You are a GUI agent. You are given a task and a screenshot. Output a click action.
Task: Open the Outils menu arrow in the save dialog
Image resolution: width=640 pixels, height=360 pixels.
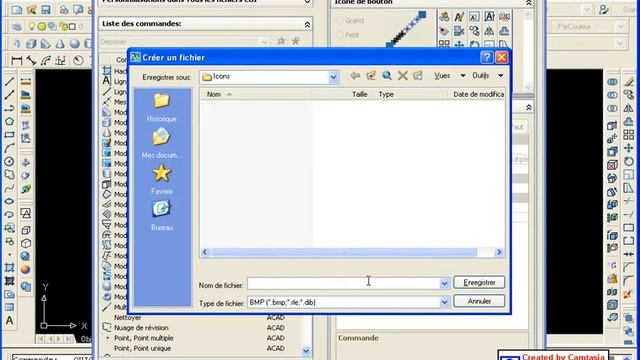point(500,76)
